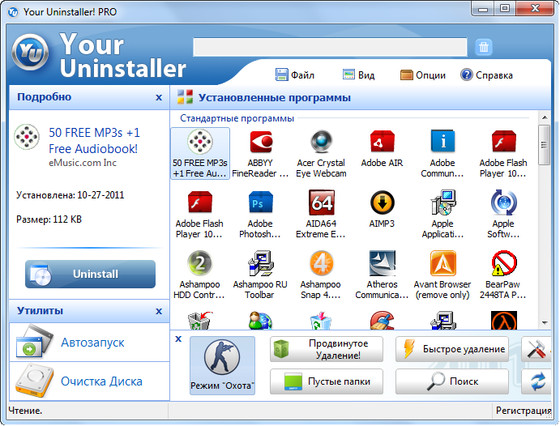Screen dimensions: 560x426
Task: Select the Half-Life lambda program icon
Action: [x=504, y=320]
